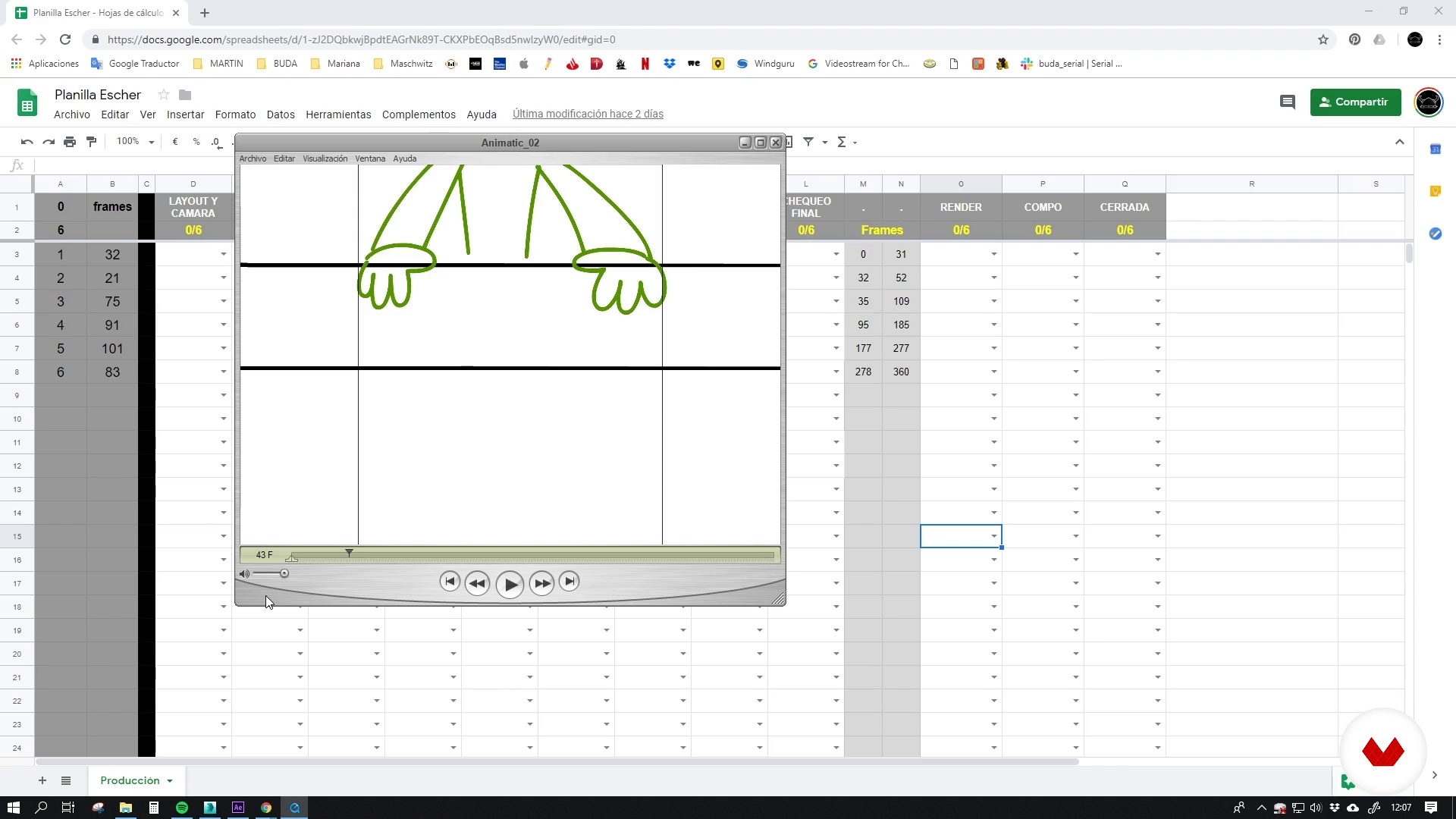Open the Visualización menu in the Animatic window

(325, 158)
